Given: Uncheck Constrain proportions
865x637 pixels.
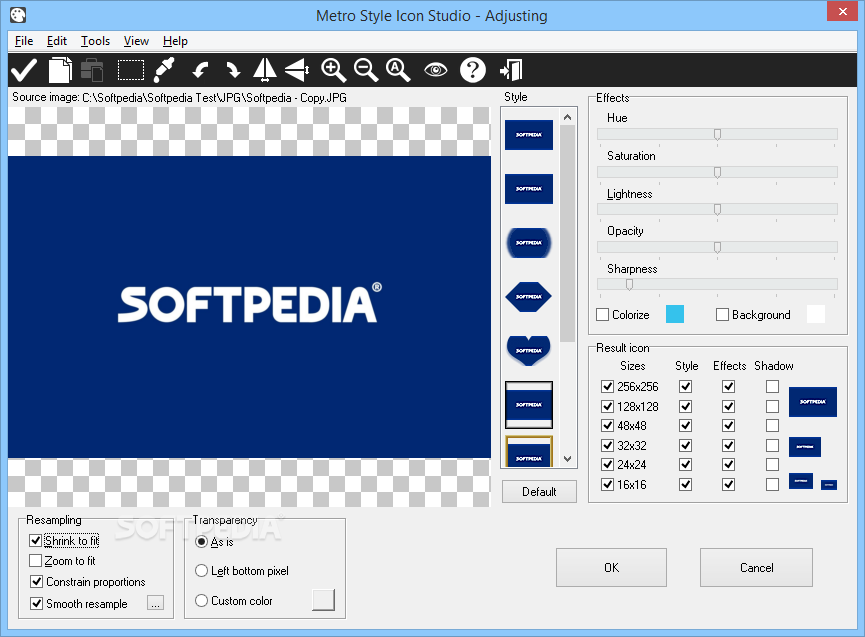Looking at the screenshot, I should [36, 582].
